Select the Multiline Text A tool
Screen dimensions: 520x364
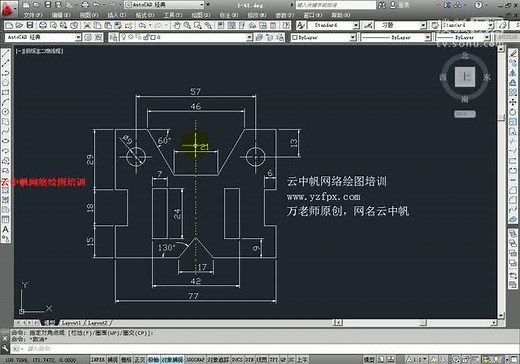click(6, 229)
